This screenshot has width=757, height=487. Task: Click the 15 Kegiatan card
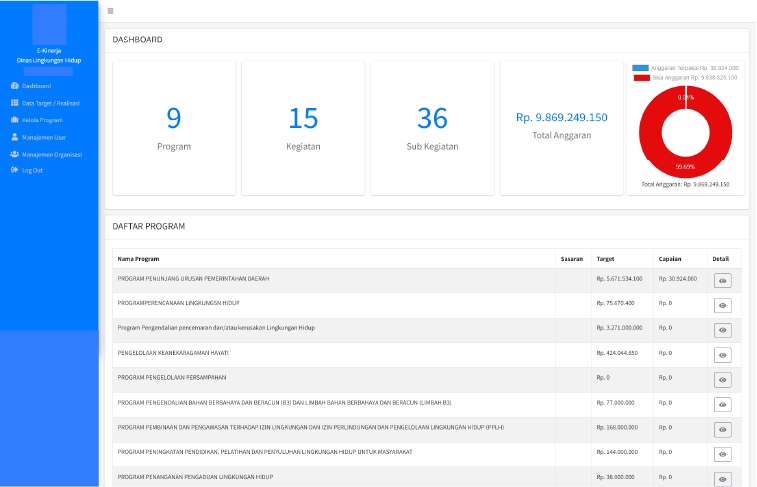click(303, 128)
